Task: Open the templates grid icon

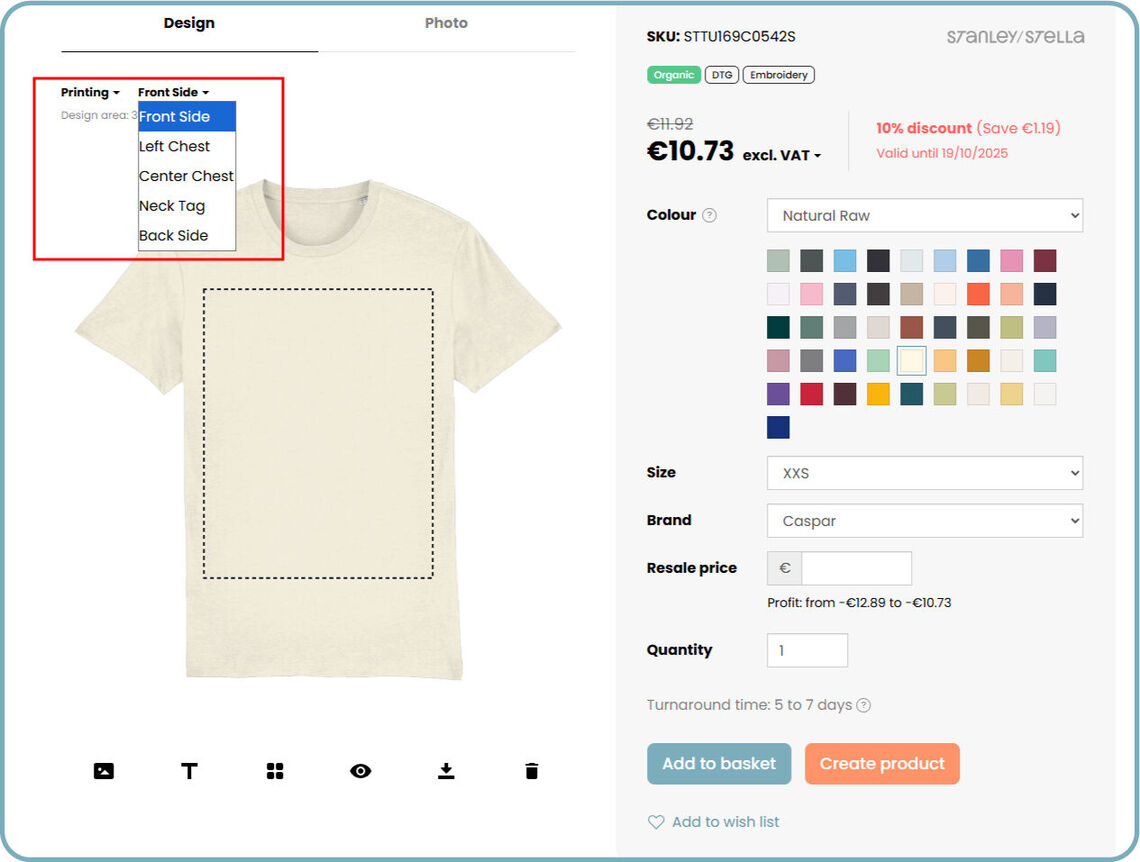Action: pyautogui.click(x=275, y=771)
